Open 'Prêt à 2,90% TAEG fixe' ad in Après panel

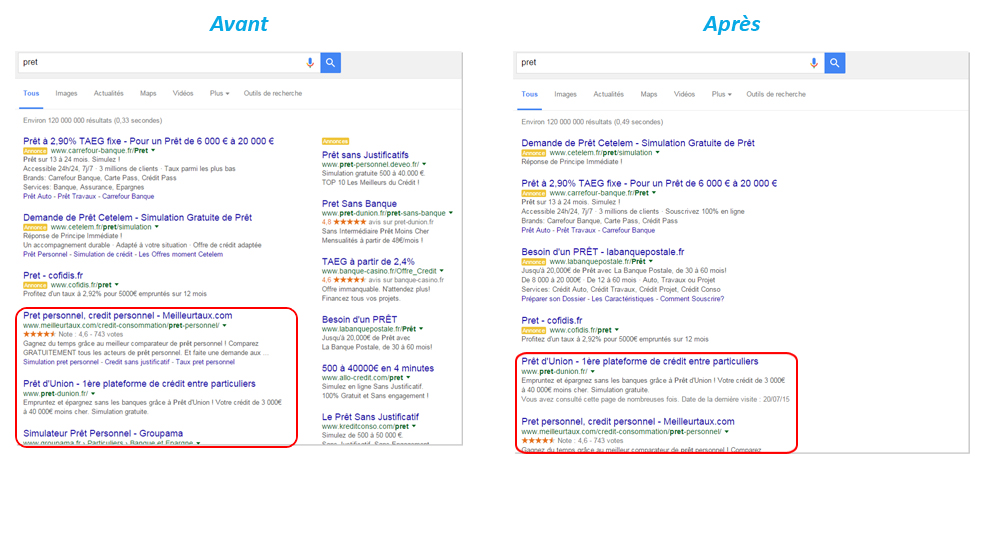click(649, 184)
